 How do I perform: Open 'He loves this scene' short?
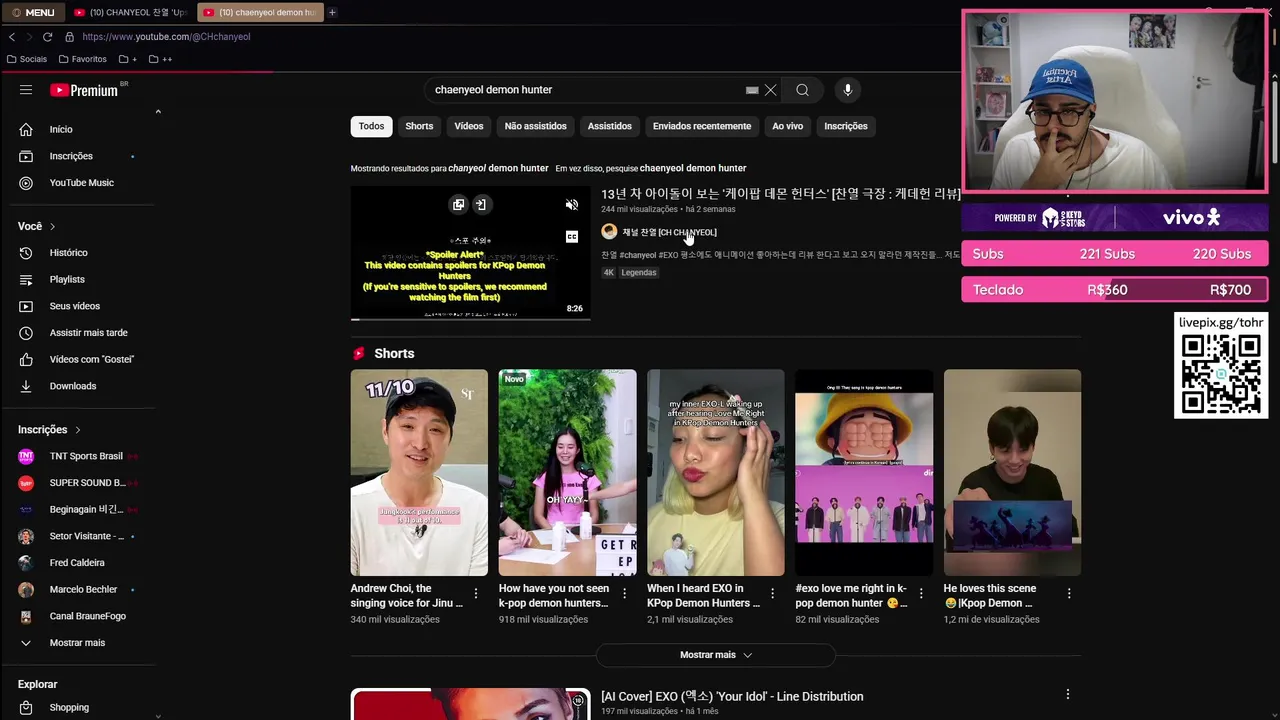click(x=1012, y=473)
